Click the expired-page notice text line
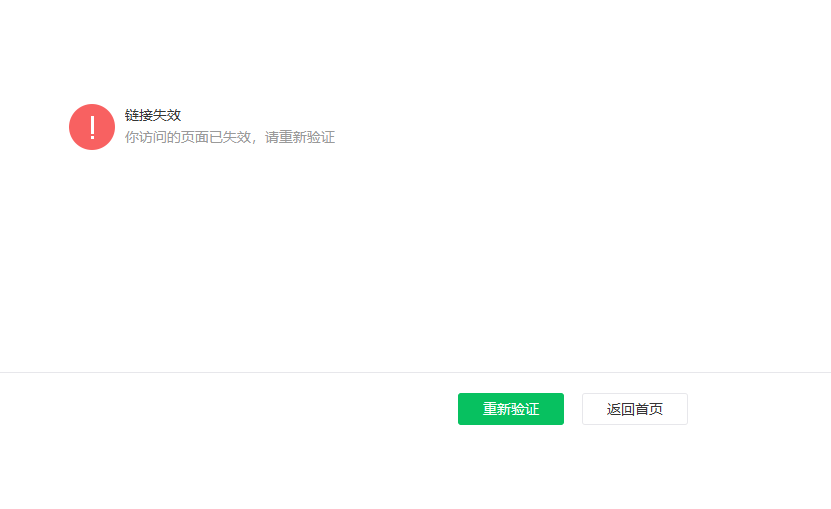This screenshot has width=831, height=509. pyautogui.click(x=229, y=137)
